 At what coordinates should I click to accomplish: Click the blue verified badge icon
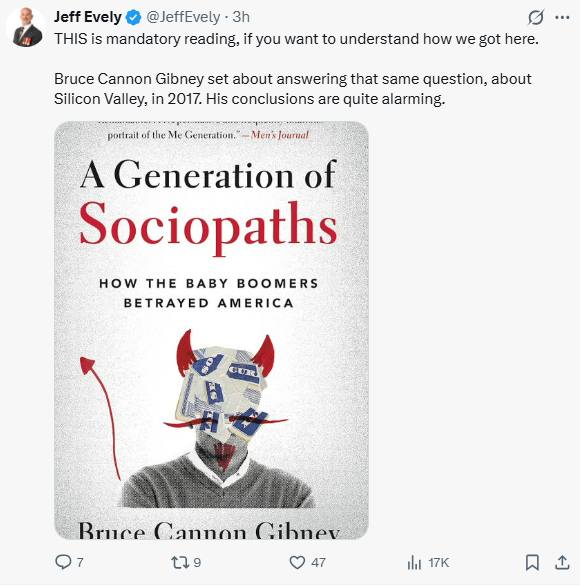point(133,18)
